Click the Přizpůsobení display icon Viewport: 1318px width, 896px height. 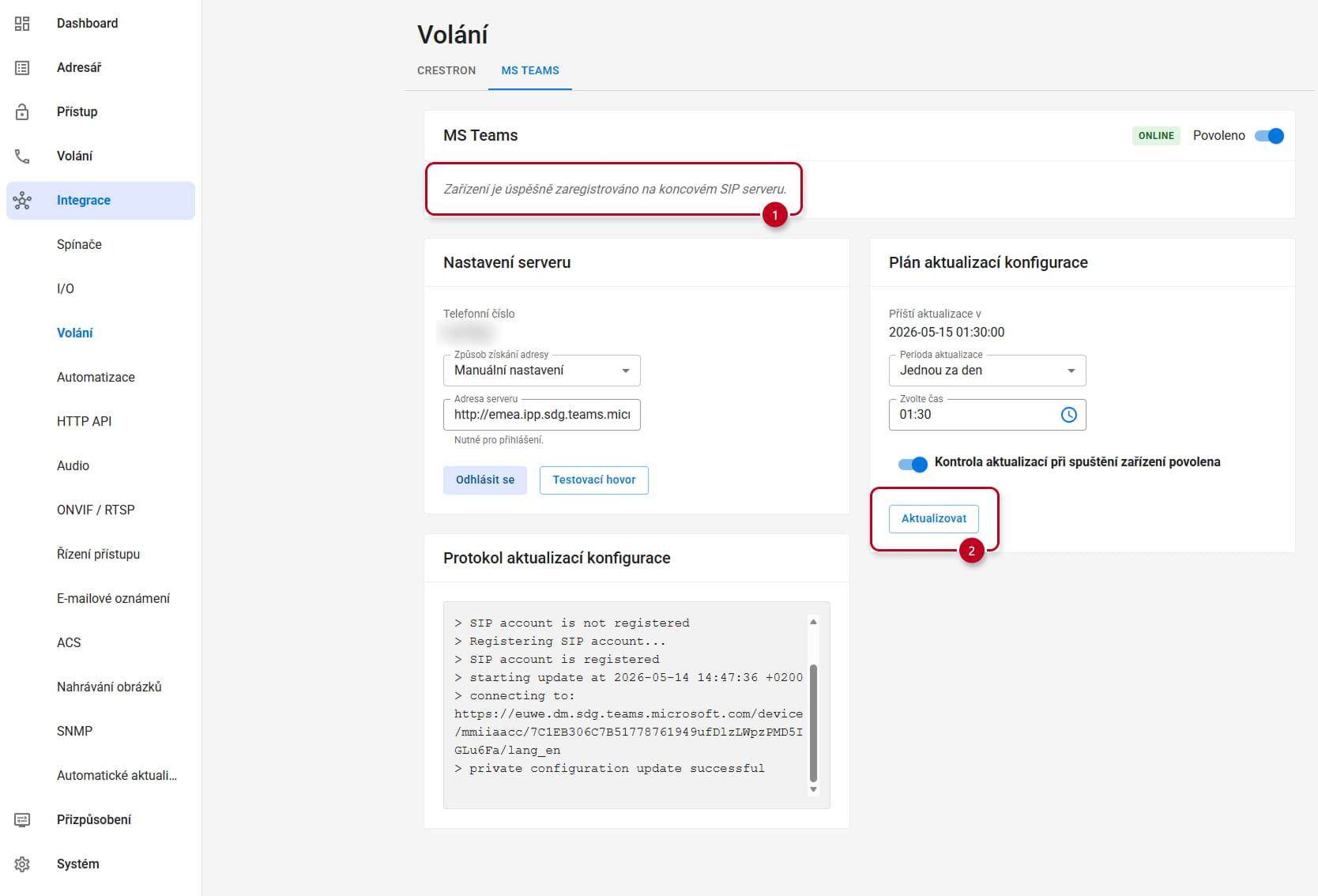(22, 820)
